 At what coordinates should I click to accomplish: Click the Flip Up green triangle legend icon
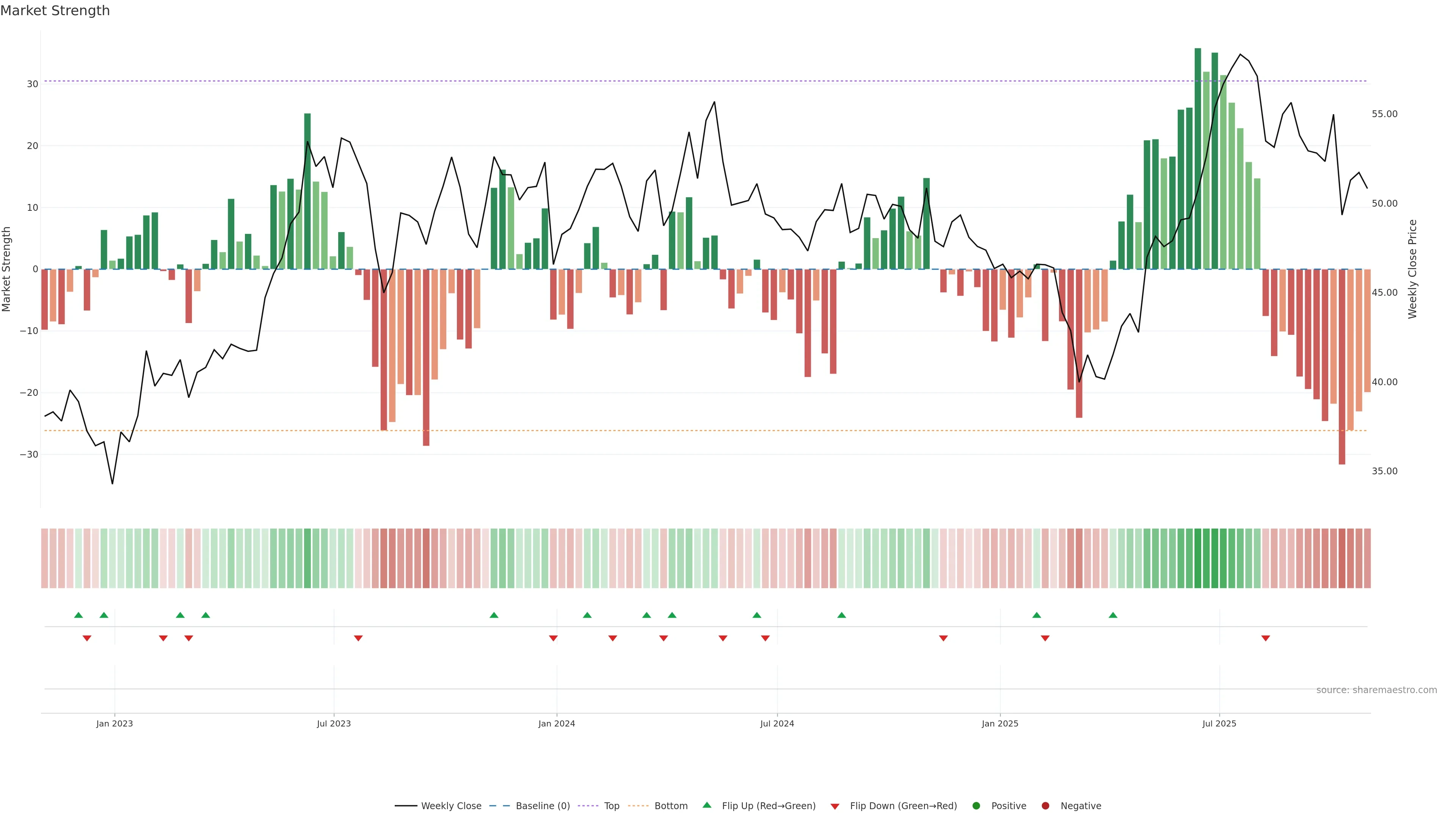coord(706,805)
